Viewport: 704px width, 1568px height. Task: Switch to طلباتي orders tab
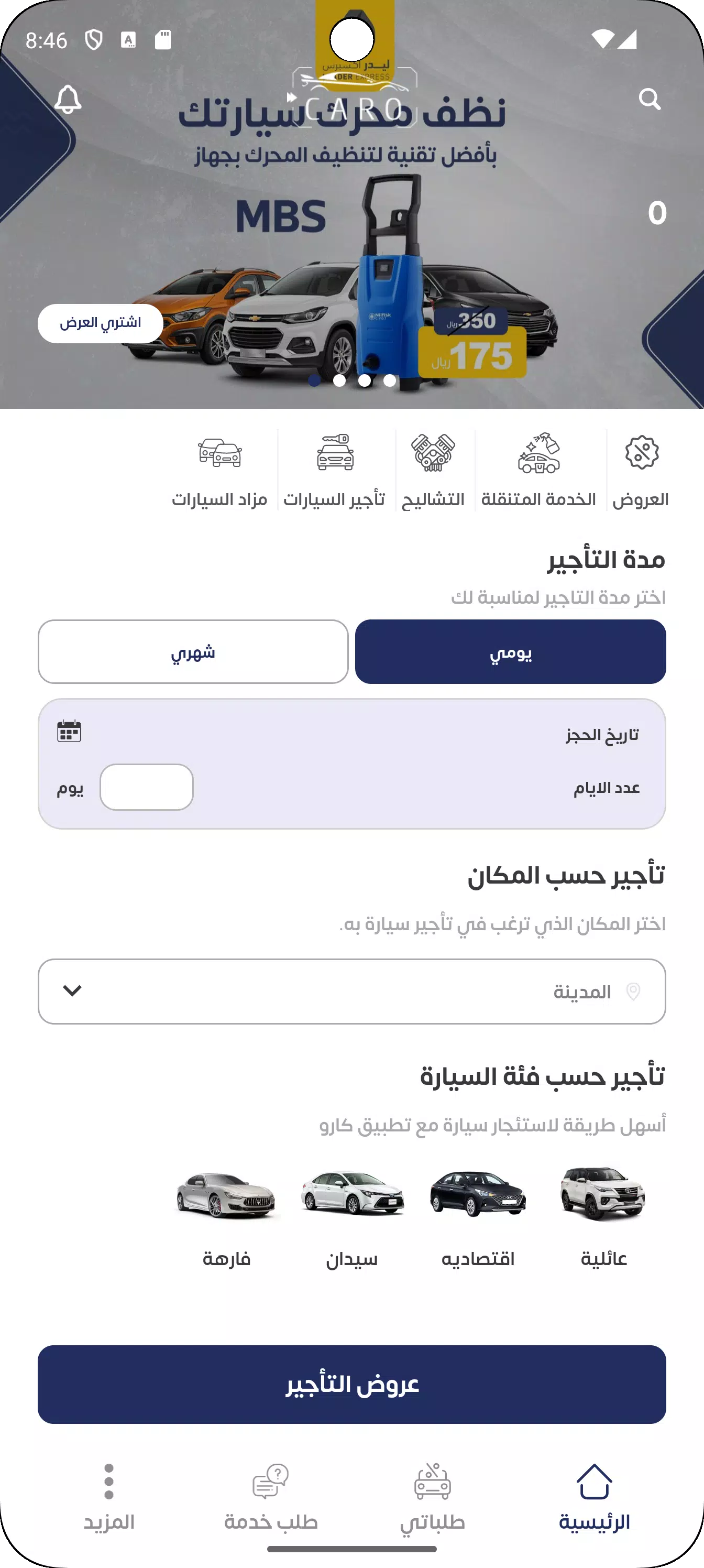(433, 1498)
